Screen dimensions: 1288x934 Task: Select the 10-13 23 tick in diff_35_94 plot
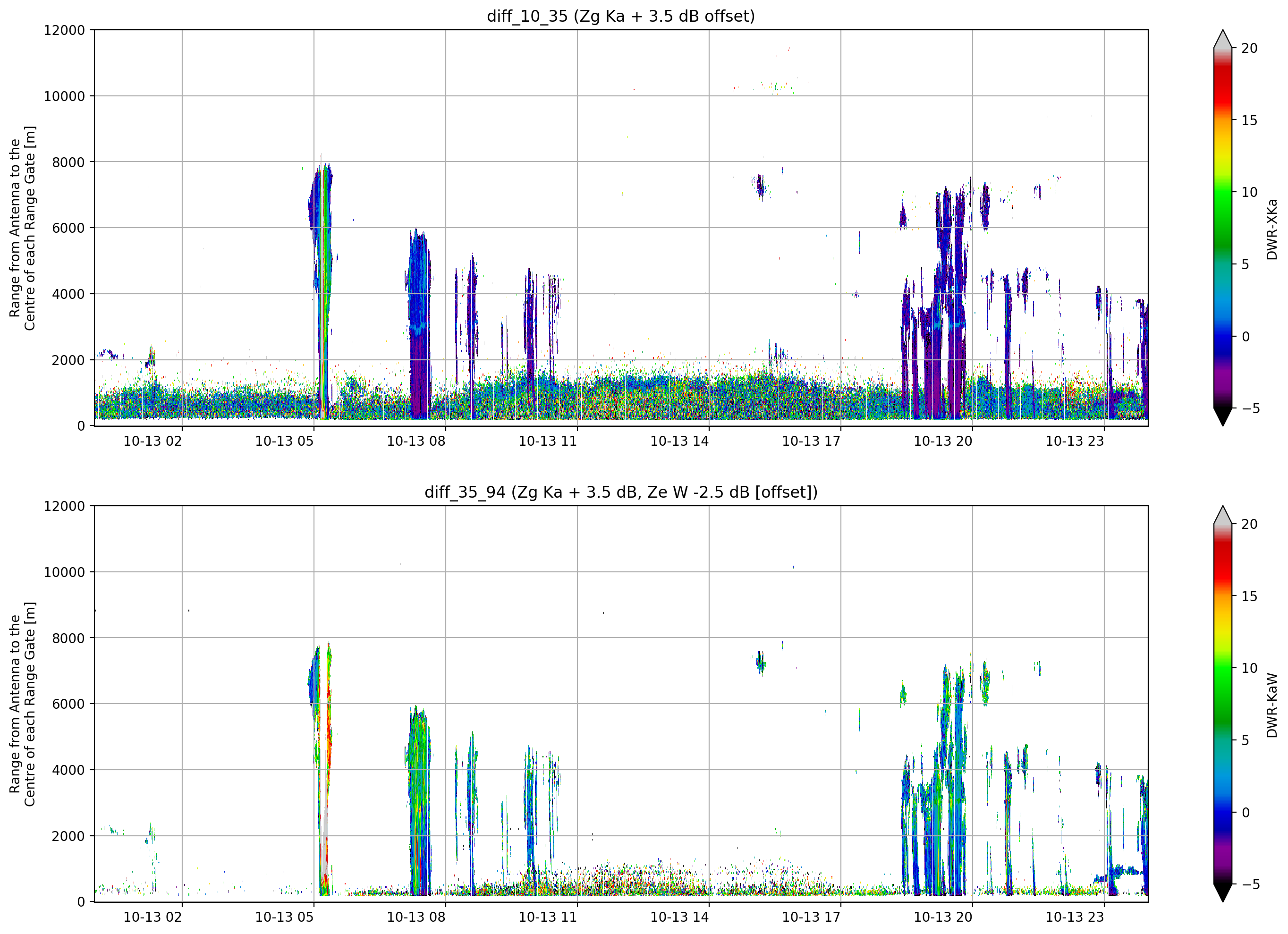pyautogui.click(x=1075, y=917)
